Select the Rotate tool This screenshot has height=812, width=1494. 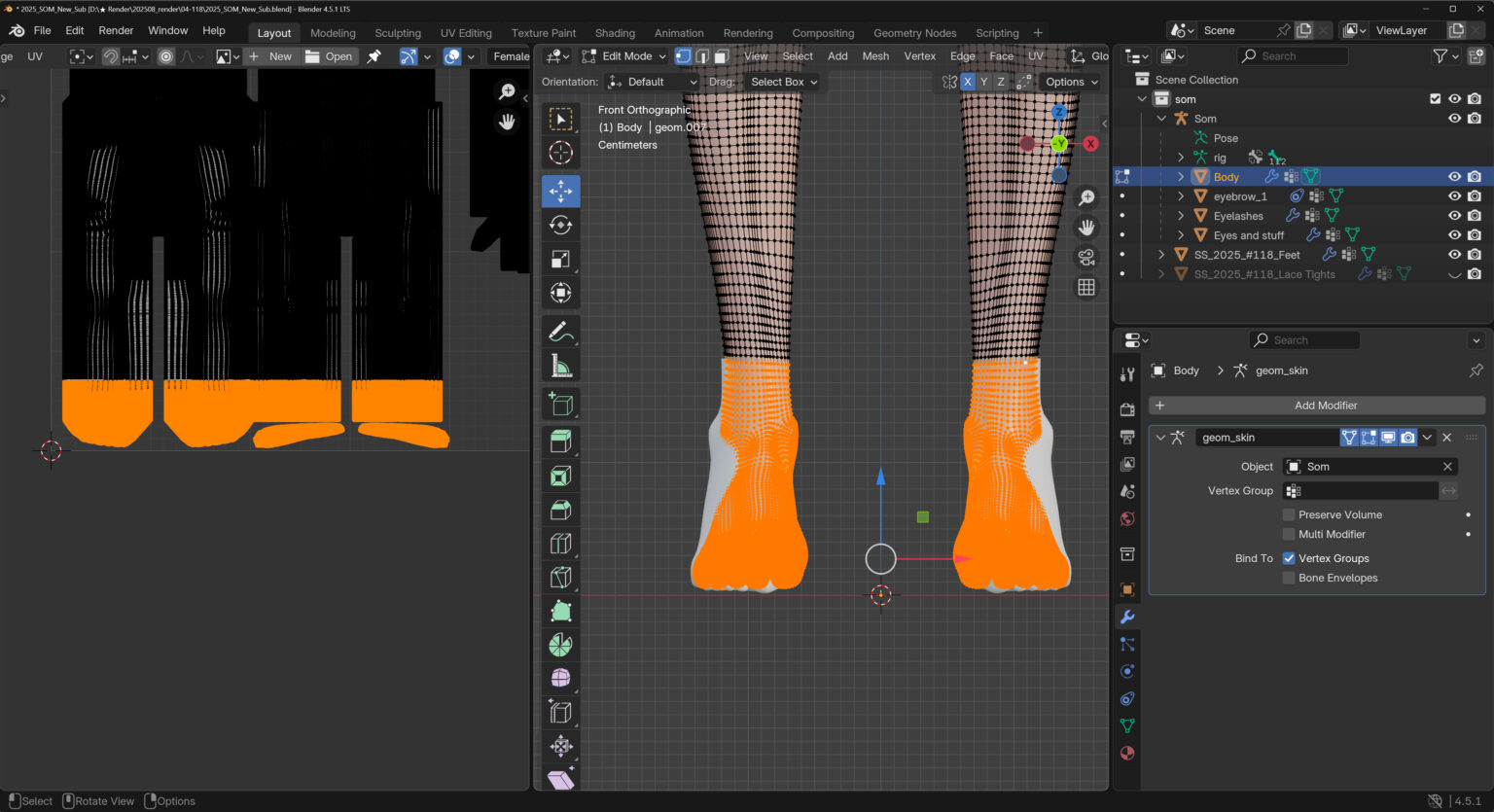[x=560, y=226]
